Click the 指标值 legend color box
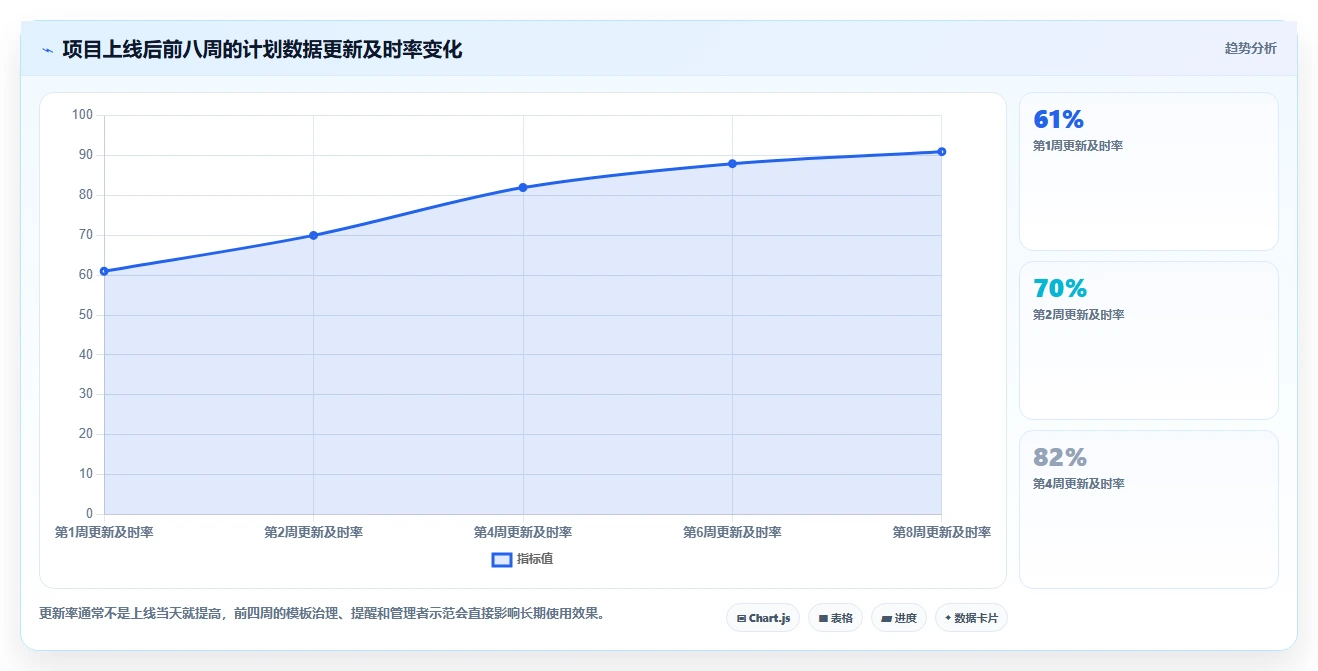Screen dimensions: 1318x671 point(502,559)
